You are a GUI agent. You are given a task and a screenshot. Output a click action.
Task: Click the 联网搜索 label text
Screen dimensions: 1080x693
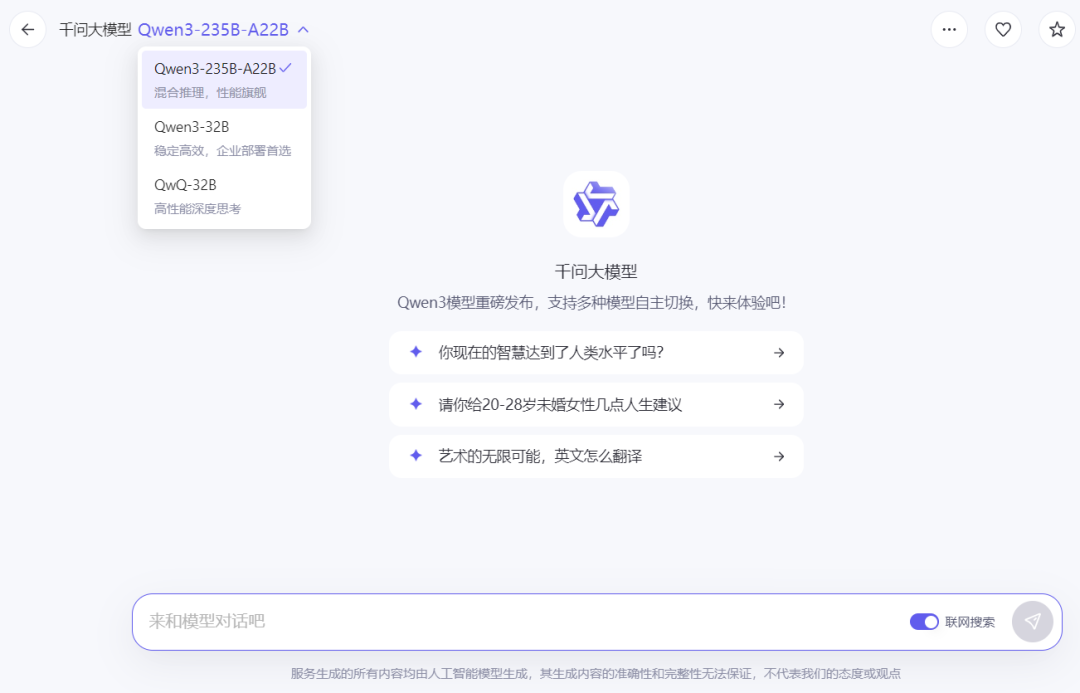(x=970, y=622)
